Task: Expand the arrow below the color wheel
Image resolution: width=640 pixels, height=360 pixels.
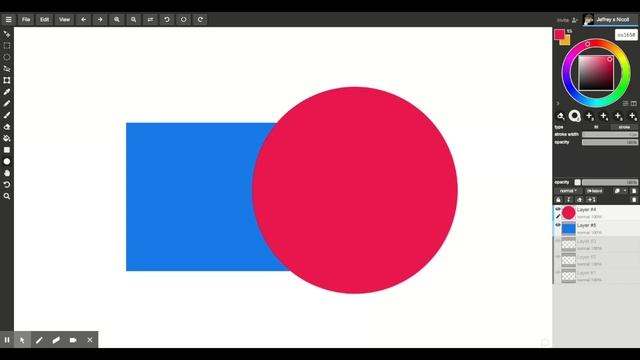Action: coord(558,104)
